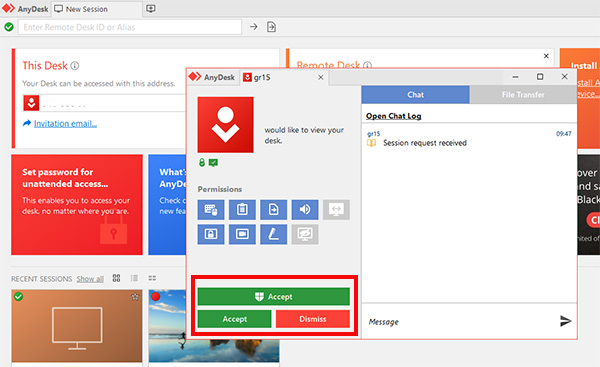Toggle privacy mode permission icon
600x367 pixels.
(x=305, y=234)
